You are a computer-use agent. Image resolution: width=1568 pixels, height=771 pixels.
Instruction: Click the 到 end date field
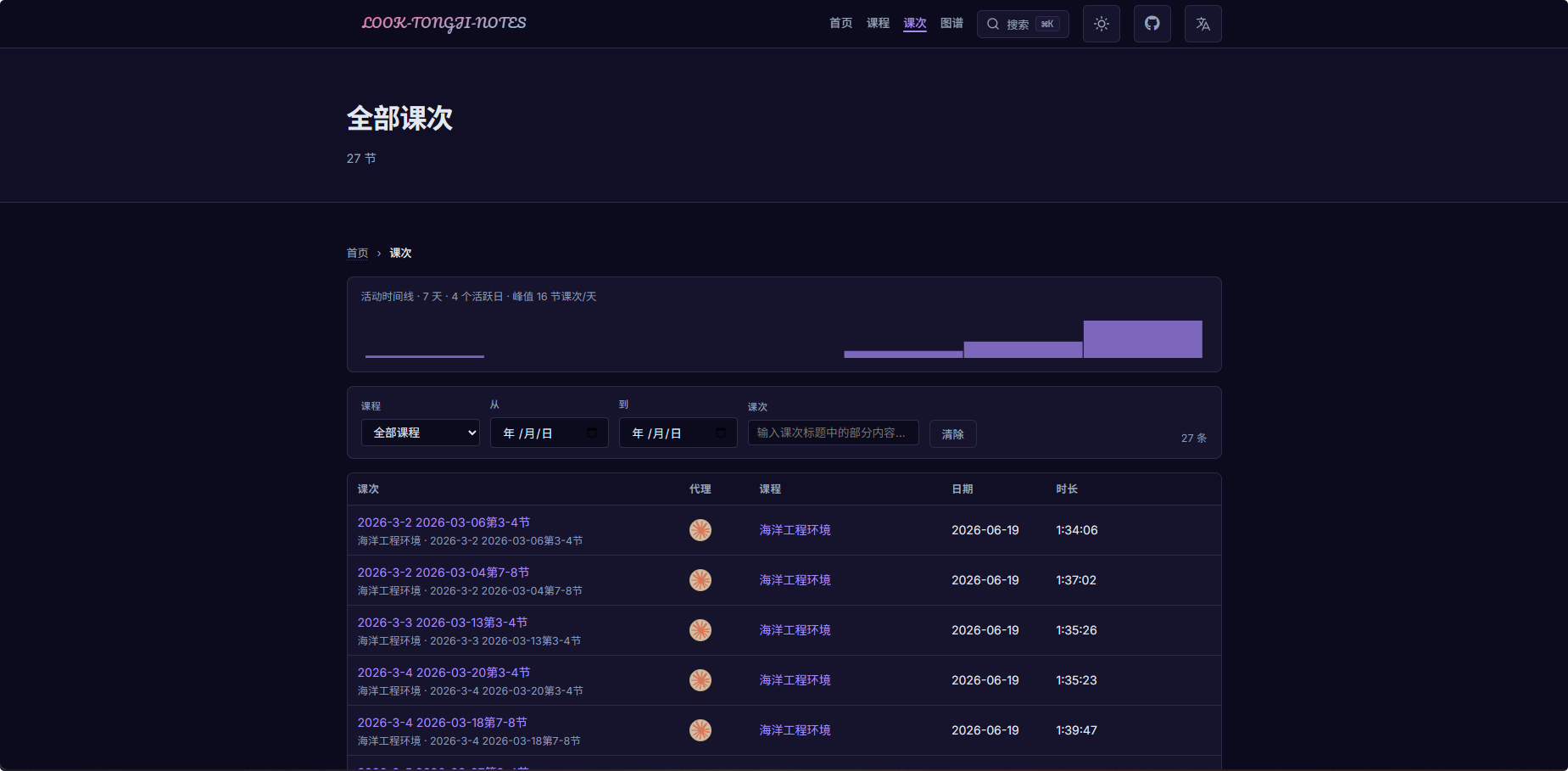678,433
